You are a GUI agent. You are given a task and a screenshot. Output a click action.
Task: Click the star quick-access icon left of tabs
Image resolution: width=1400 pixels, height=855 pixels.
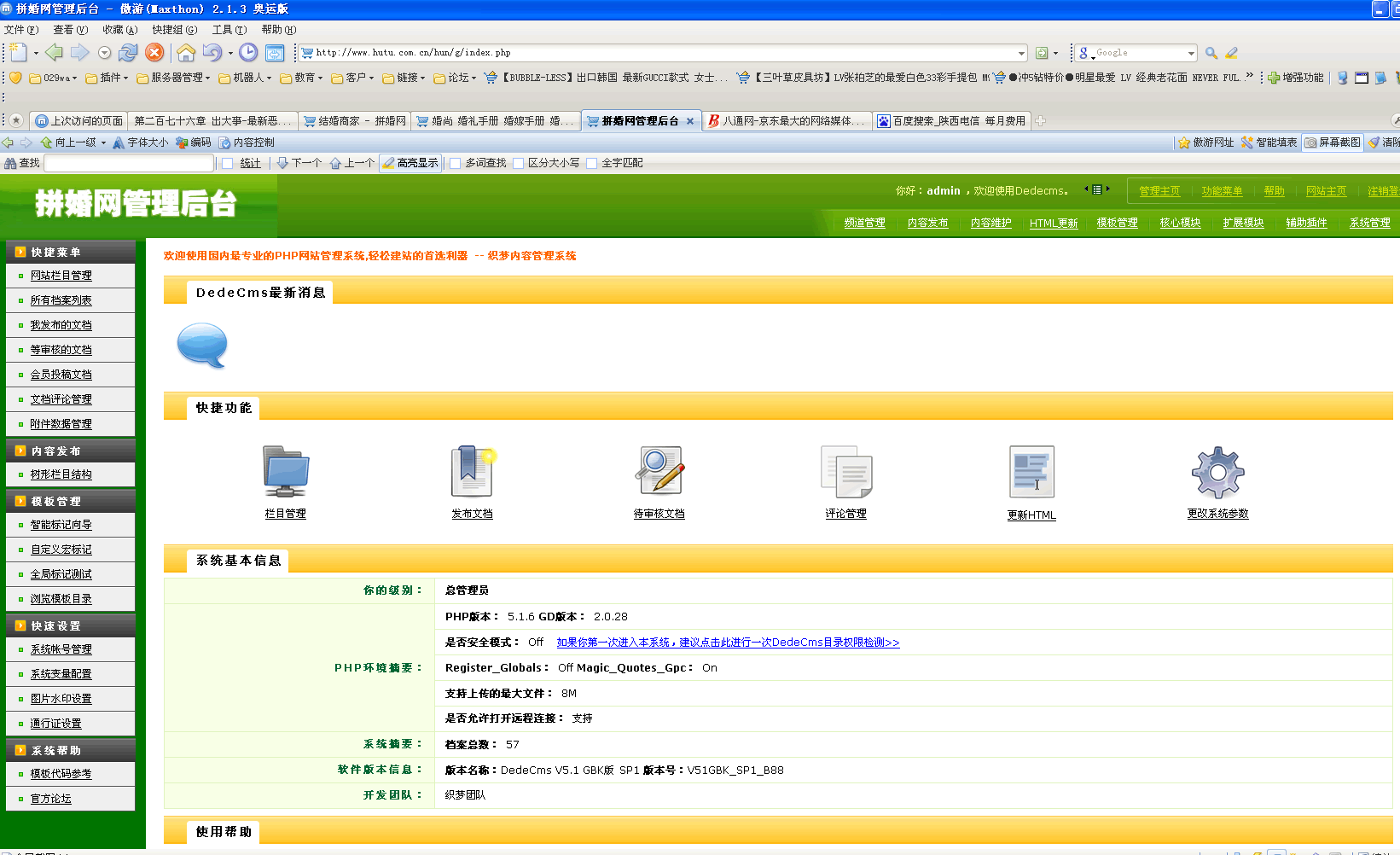[16, 120]
